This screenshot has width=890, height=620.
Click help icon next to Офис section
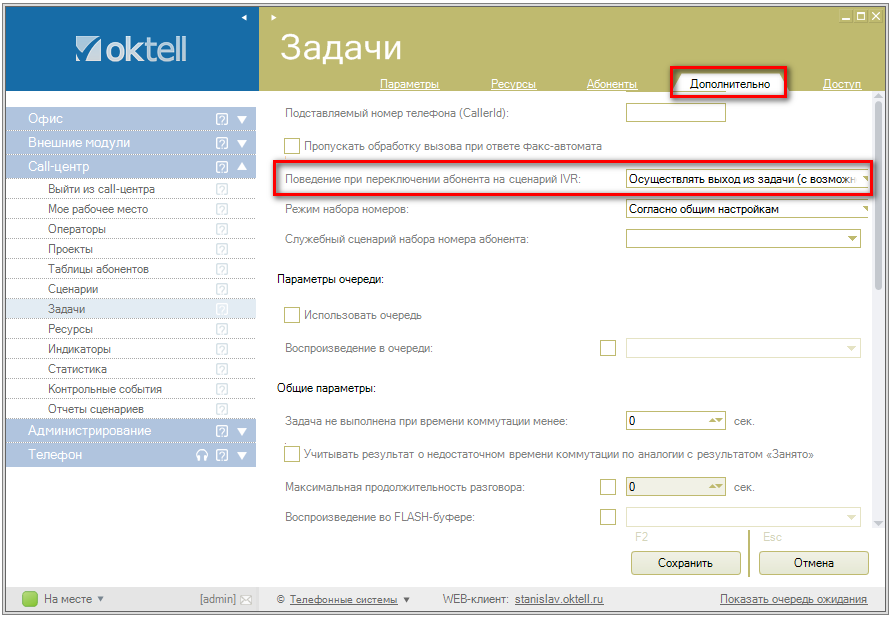coord(222,119)
